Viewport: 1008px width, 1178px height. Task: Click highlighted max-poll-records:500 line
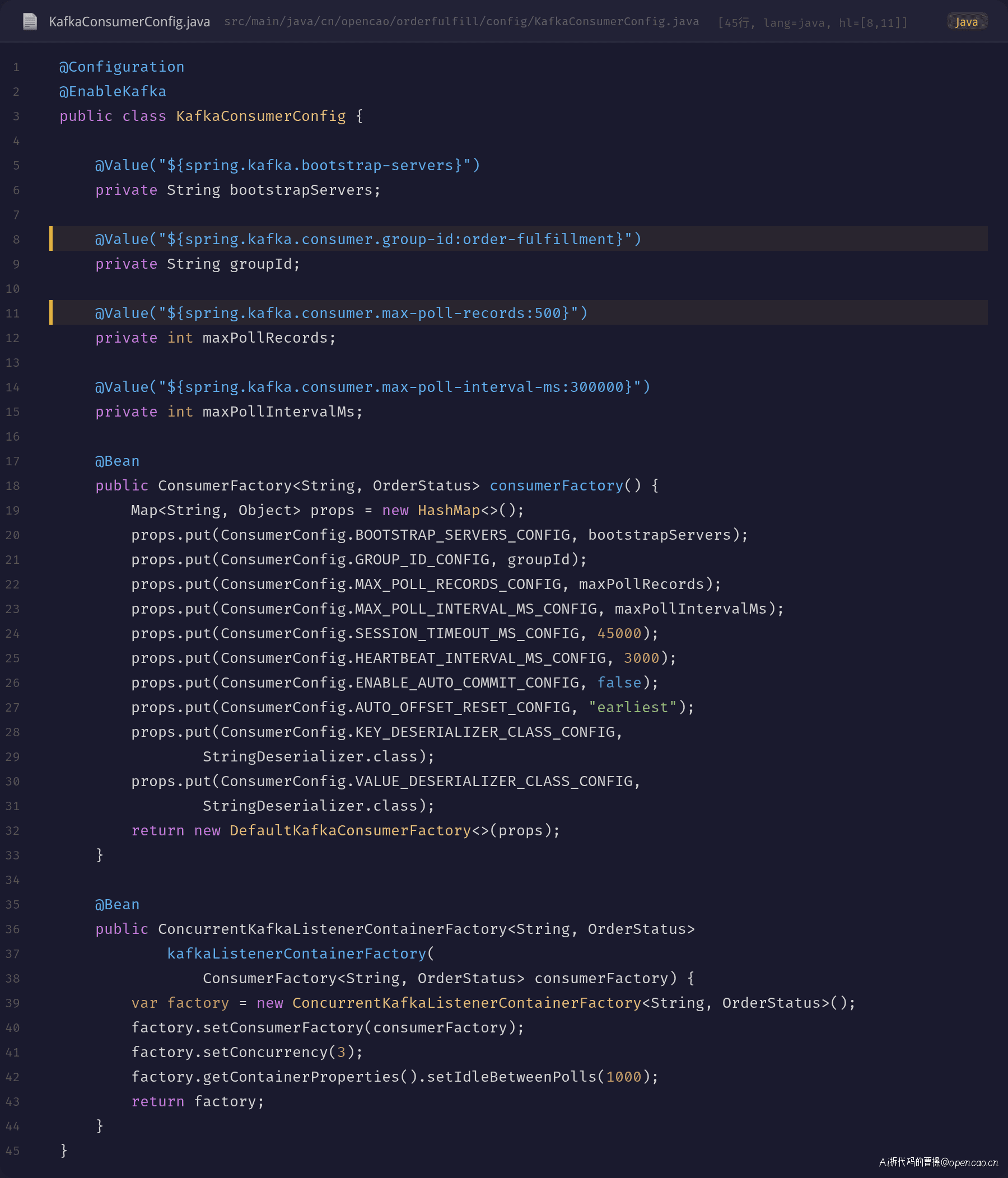[x=519, y=312]
